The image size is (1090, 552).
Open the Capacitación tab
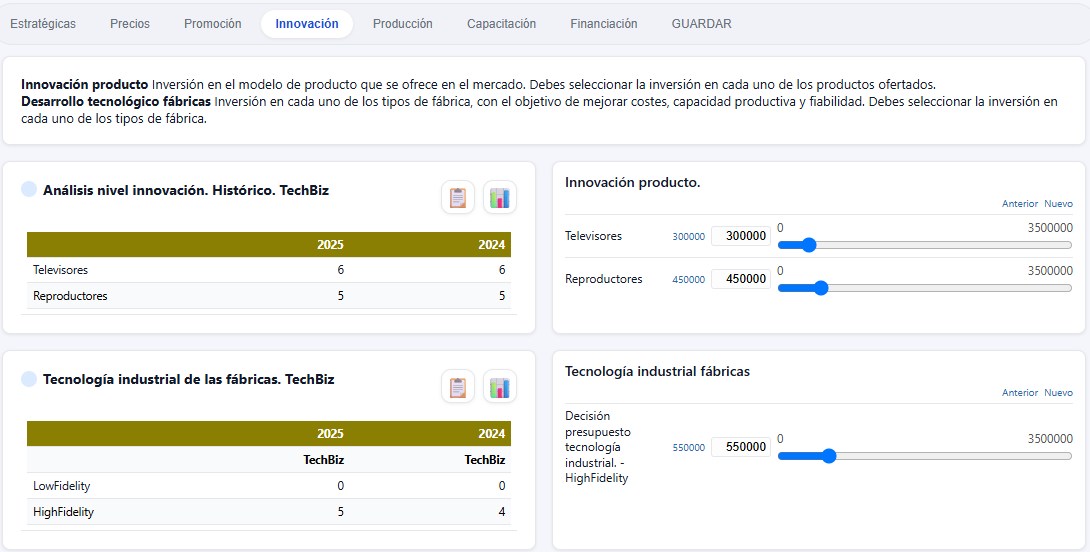coord(501,24)
